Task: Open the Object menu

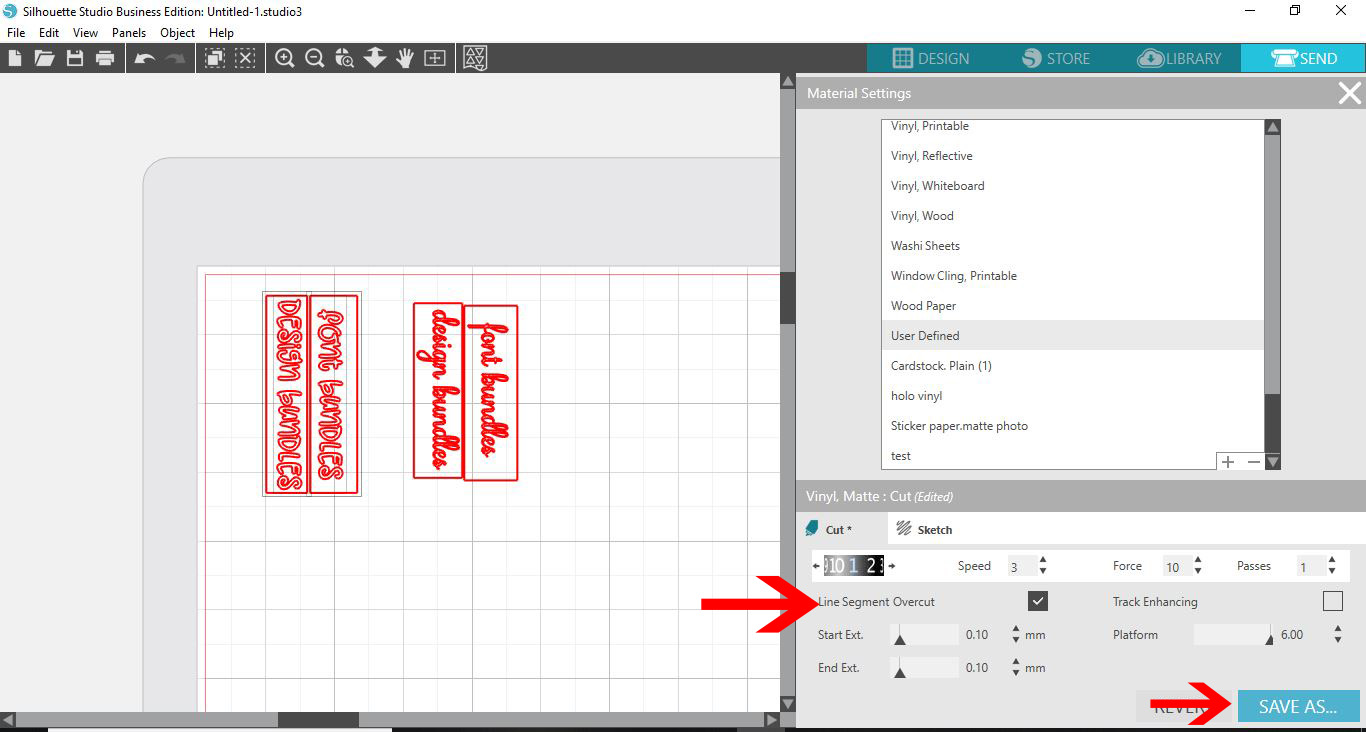Action: pyautogui.click(x=178, y=33)
